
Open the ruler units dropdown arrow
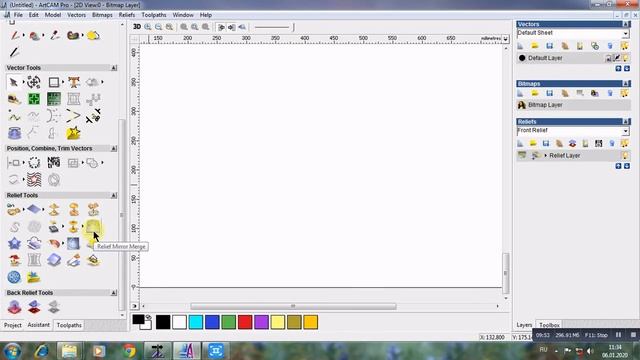click(x=506, y=39)
